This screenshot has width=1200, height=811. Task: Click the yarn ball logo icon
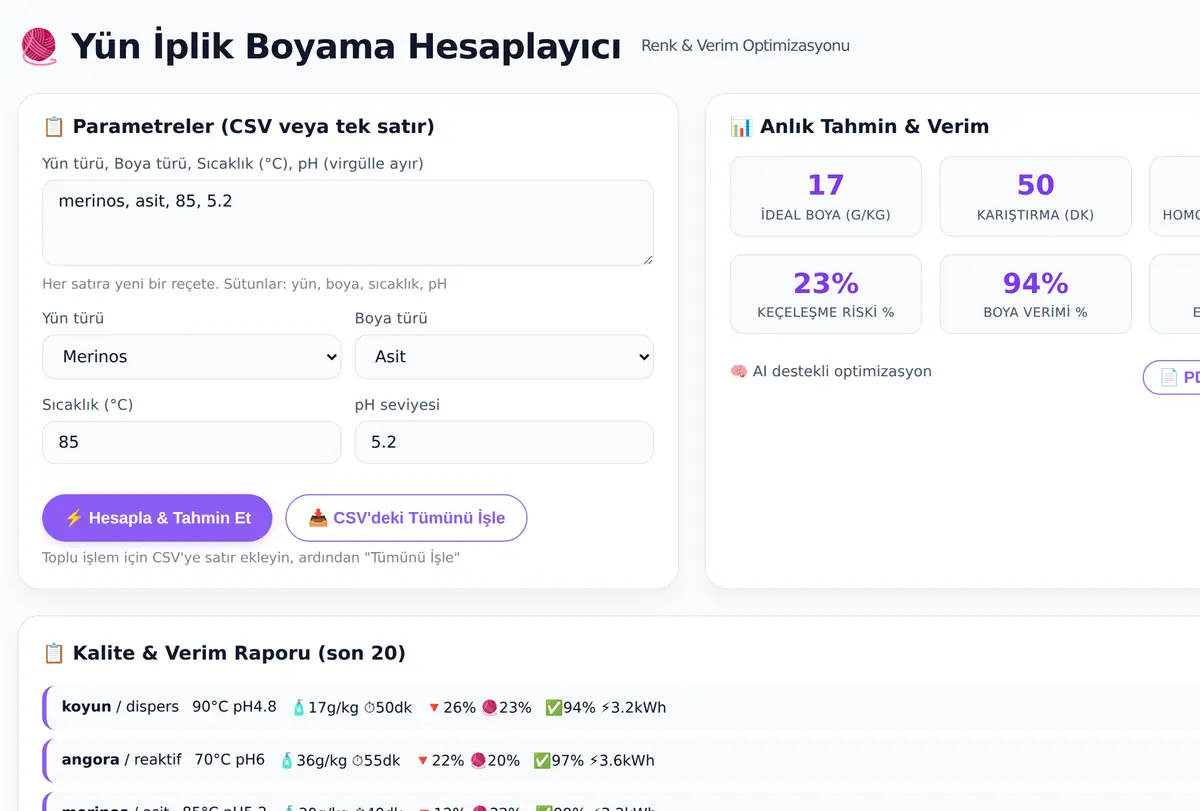coord(40,46)
